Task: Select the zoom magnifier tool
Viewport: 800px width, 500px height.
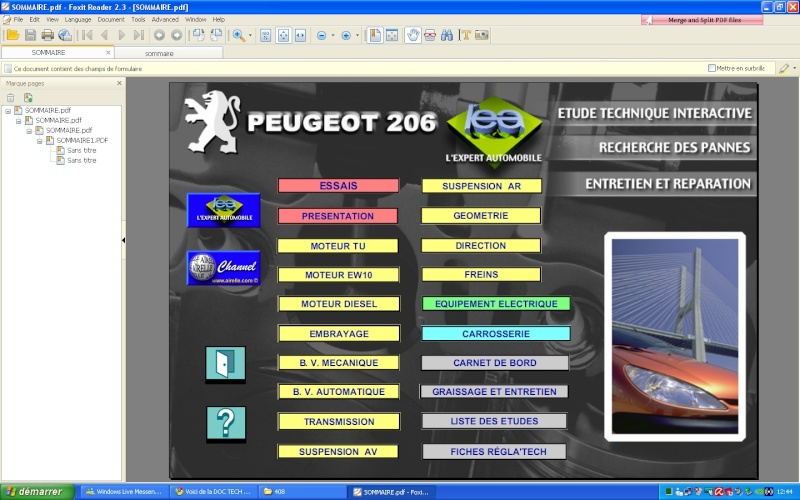Action: [x=238, y=35]
